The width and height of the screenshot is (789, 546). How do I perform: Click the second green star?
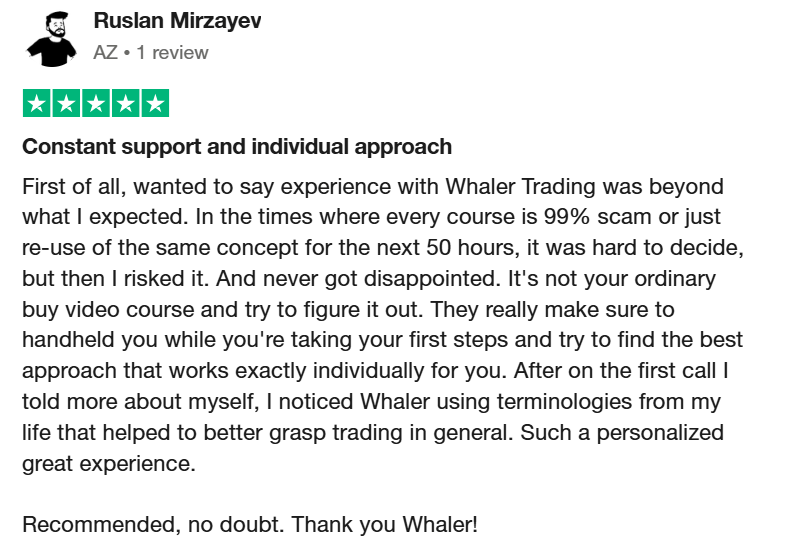(66, 103)
